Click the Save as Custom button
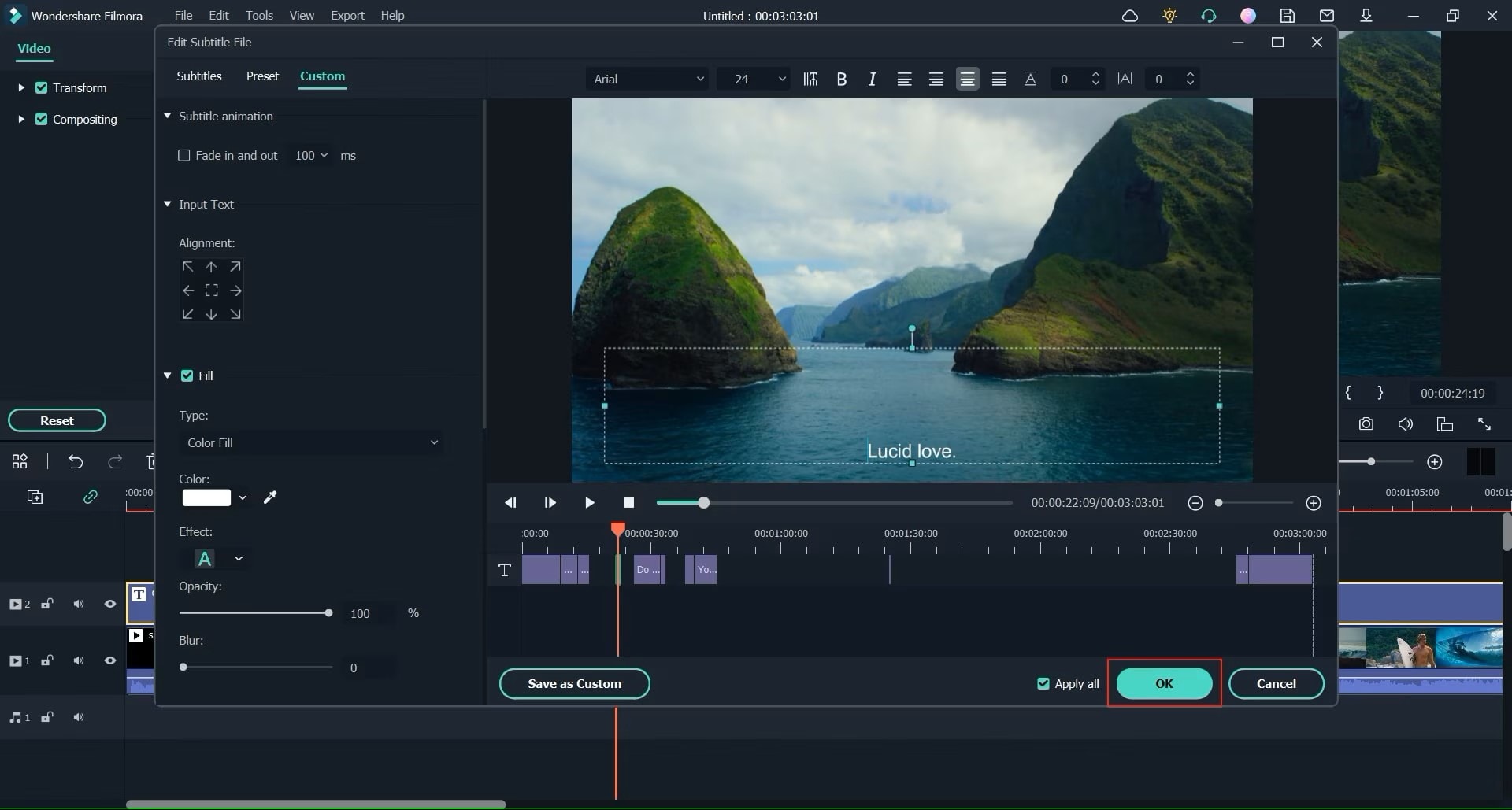The width and height of the screenshot is (1512, 810). [574, 683]
